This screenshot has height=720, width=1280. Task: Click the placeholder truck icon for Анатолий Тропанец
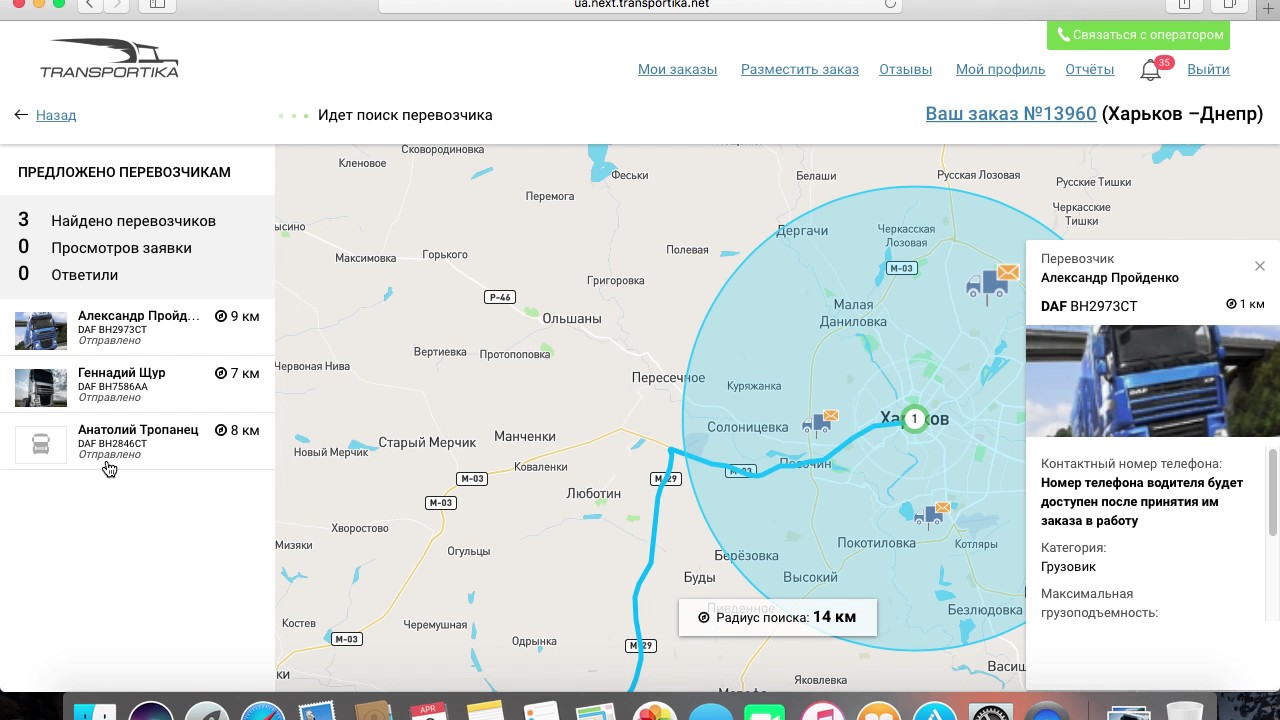click(41, 444)
